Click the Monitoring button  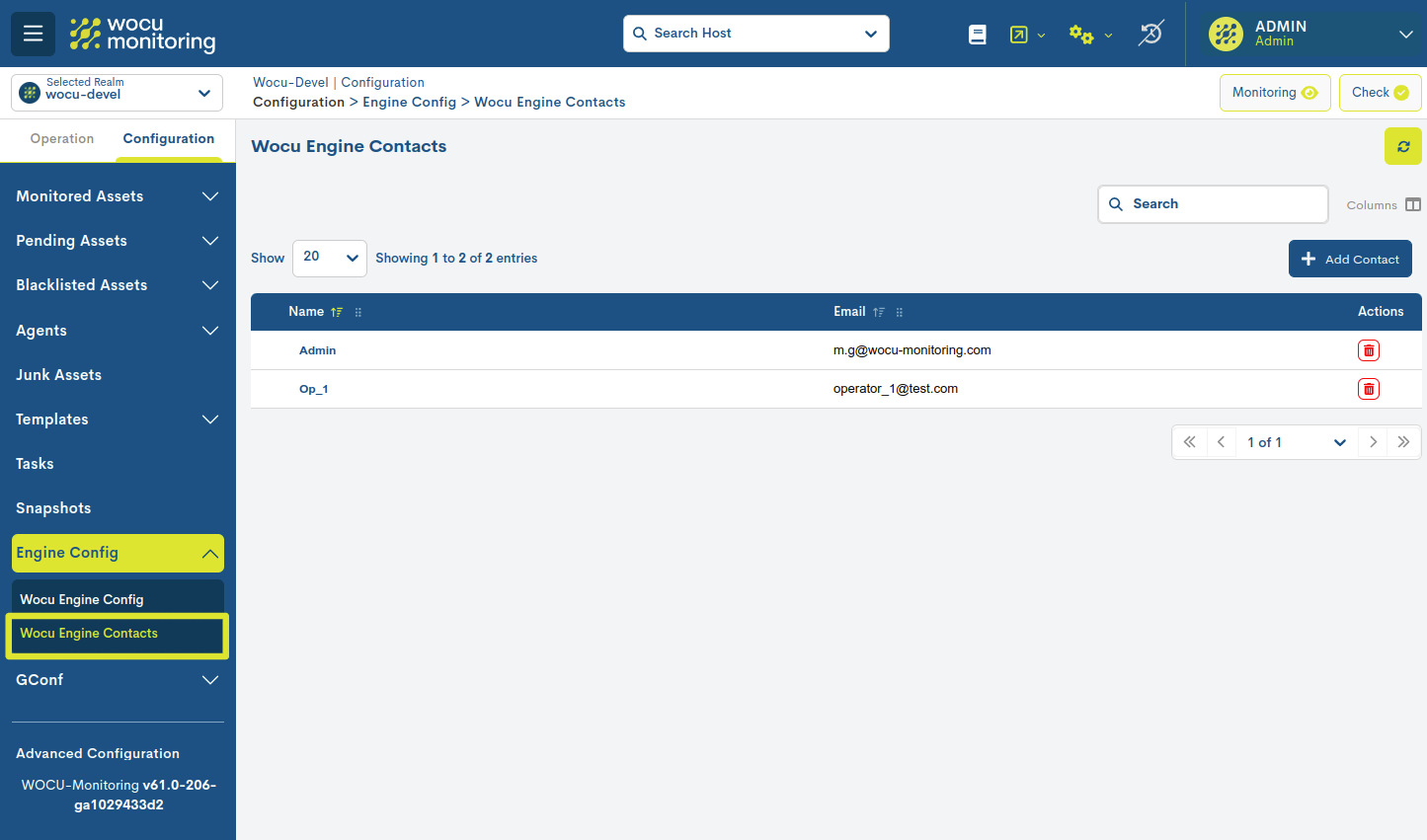click(1275, 93)
